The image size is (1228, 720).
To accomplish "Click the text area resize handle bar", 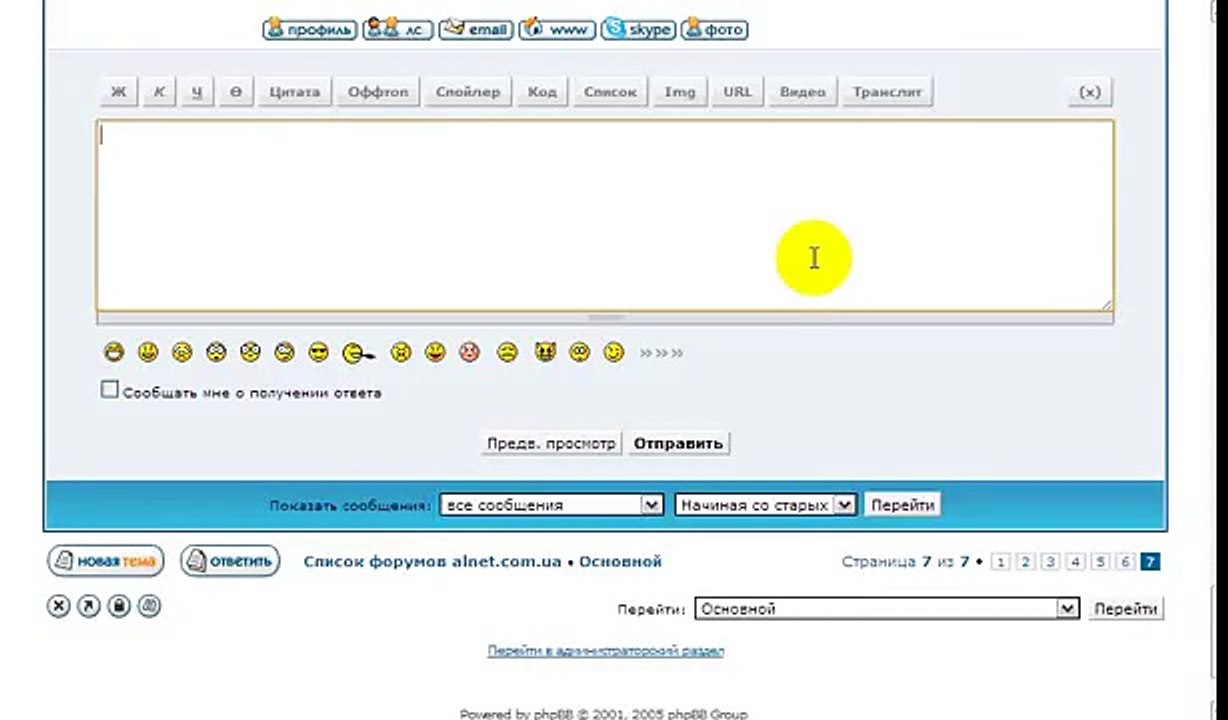I will tap(605, 318).
